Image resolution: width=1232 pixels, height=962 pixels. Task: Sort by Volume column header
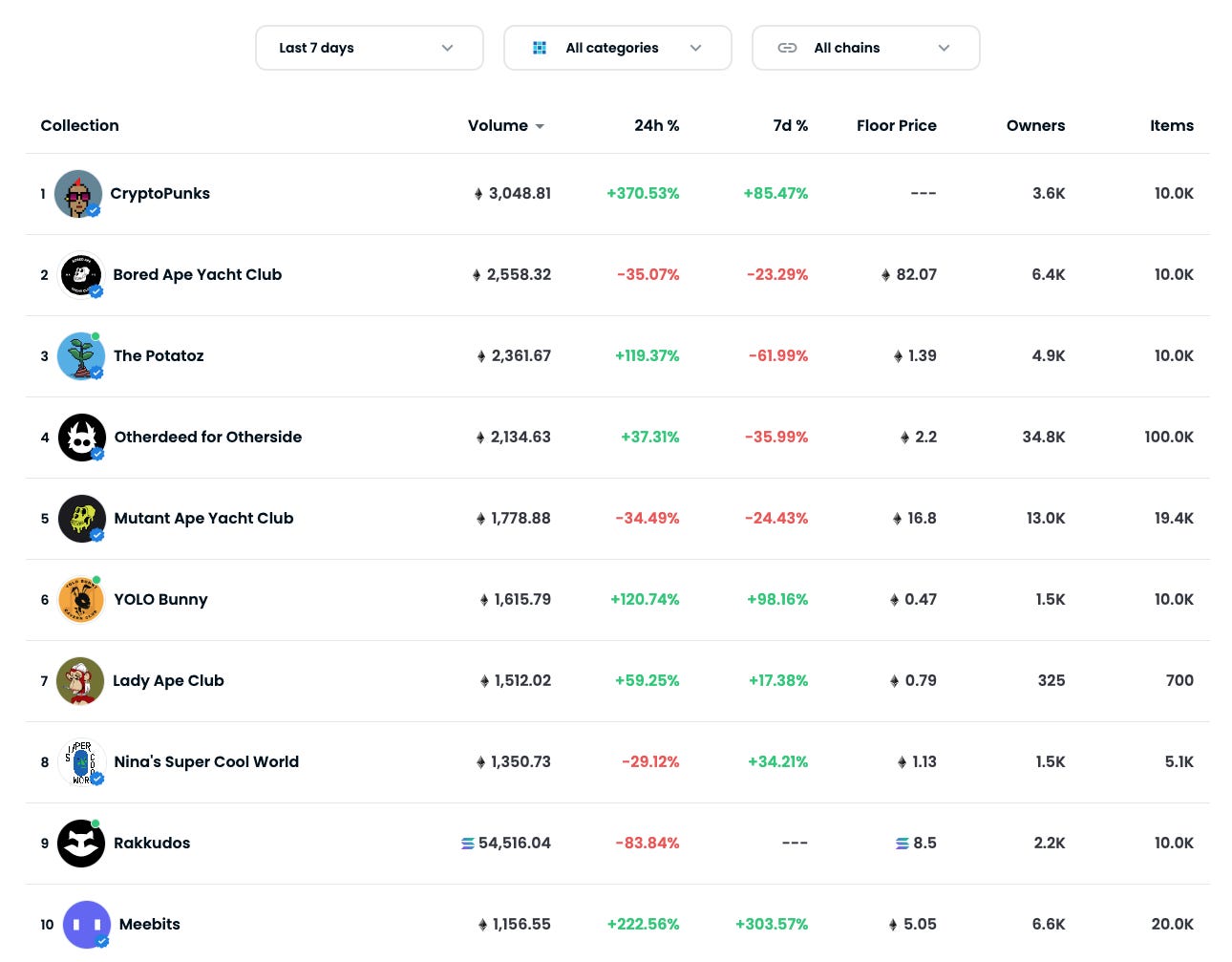(x=498, y=125)
